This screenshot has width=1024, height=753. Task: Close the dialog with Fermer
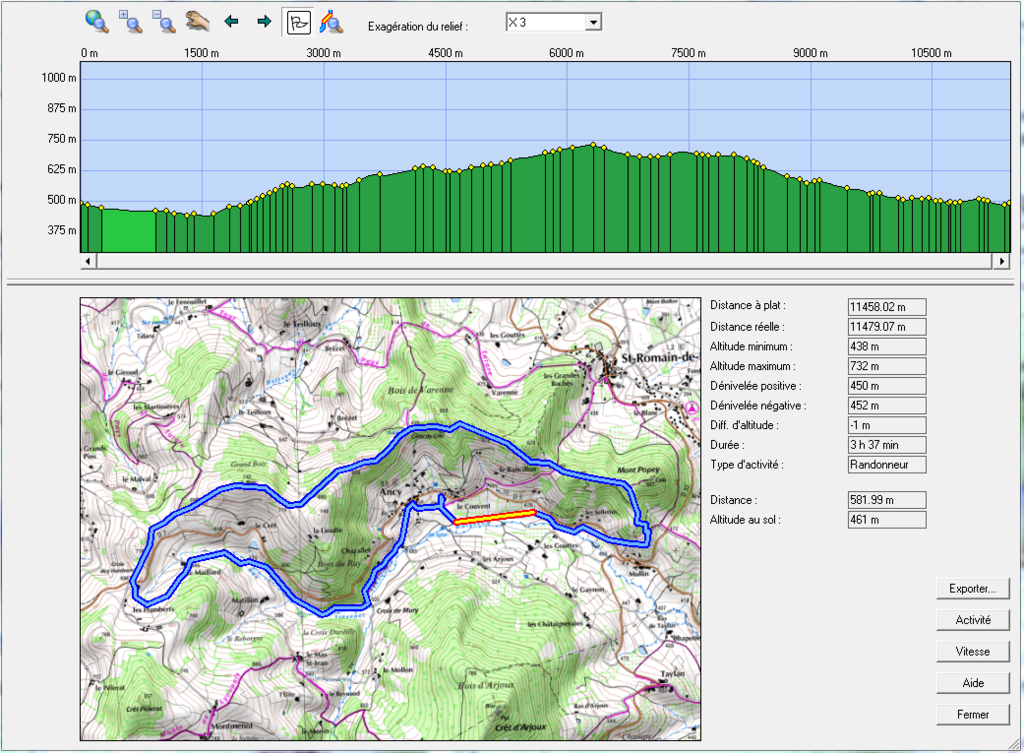pyautogui.click(x=973, y=714)
